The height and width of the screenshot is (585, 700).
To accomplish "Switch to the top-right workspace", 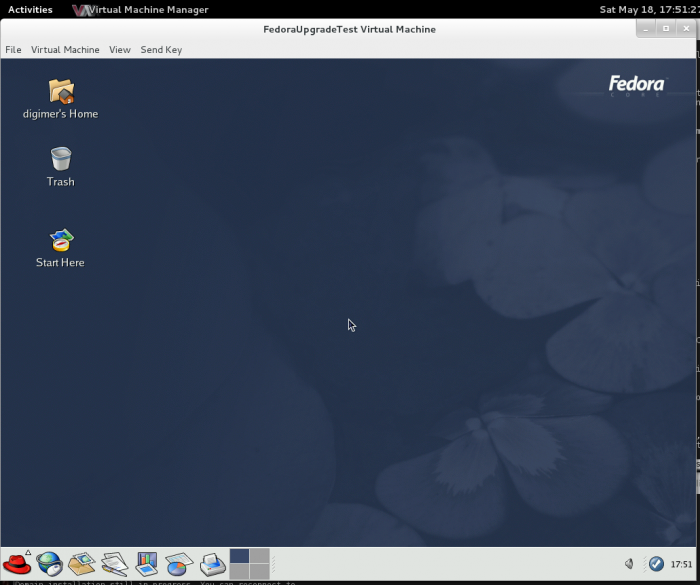I will coord(260,556).
